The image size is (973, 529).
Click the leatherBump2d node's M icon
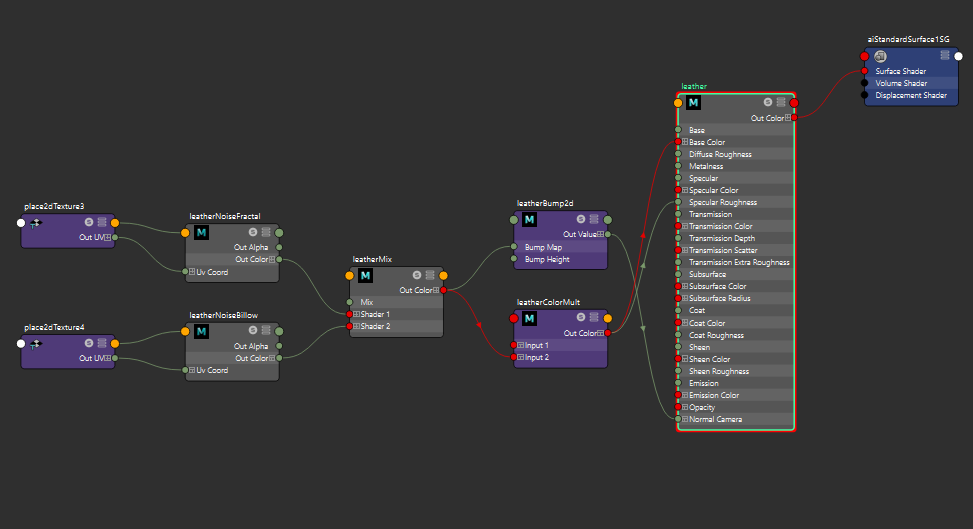click(x=530, y=220)
